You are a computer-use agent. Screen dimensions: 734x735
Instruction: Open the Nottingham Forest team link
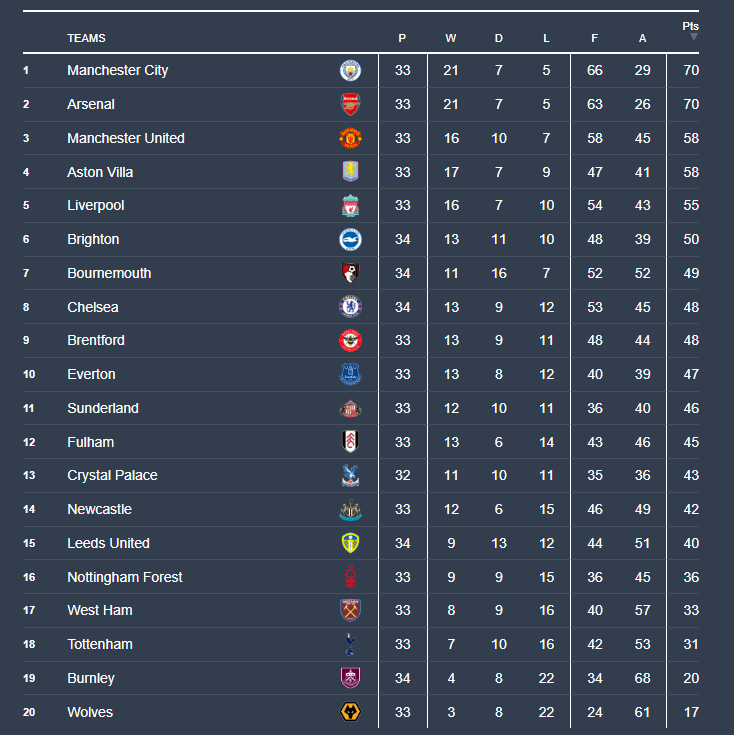tap(125, 577)
